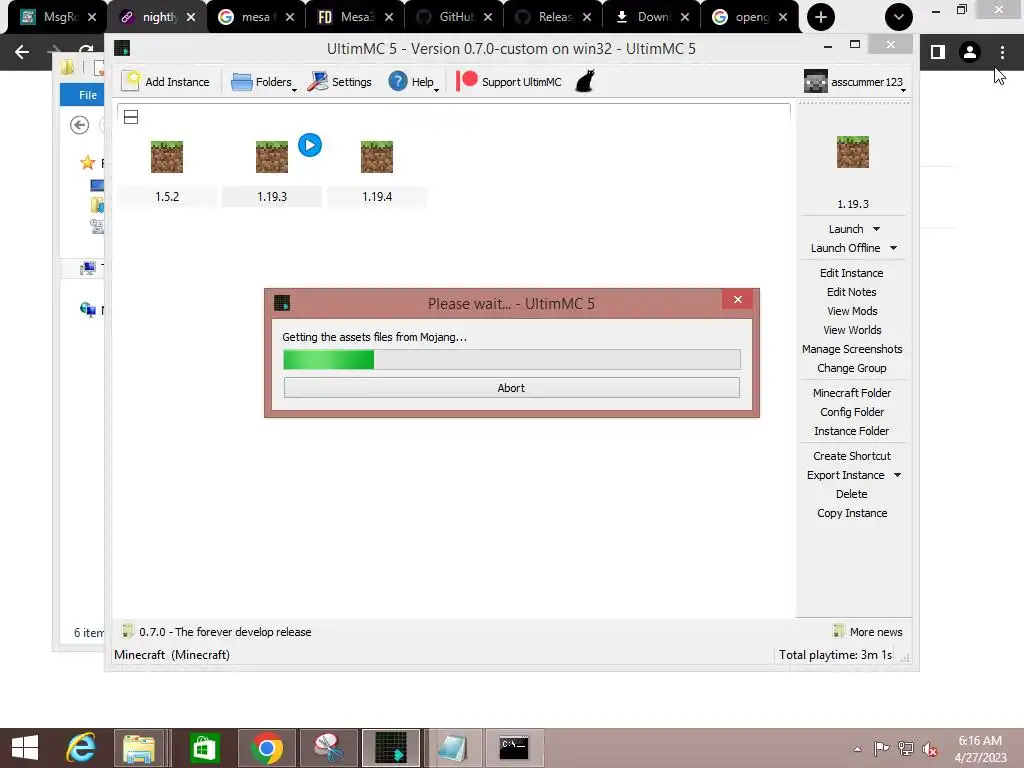Open Manage Screenshots
The width and height of the screenshot is (1024, 768).
coord(852,349)
